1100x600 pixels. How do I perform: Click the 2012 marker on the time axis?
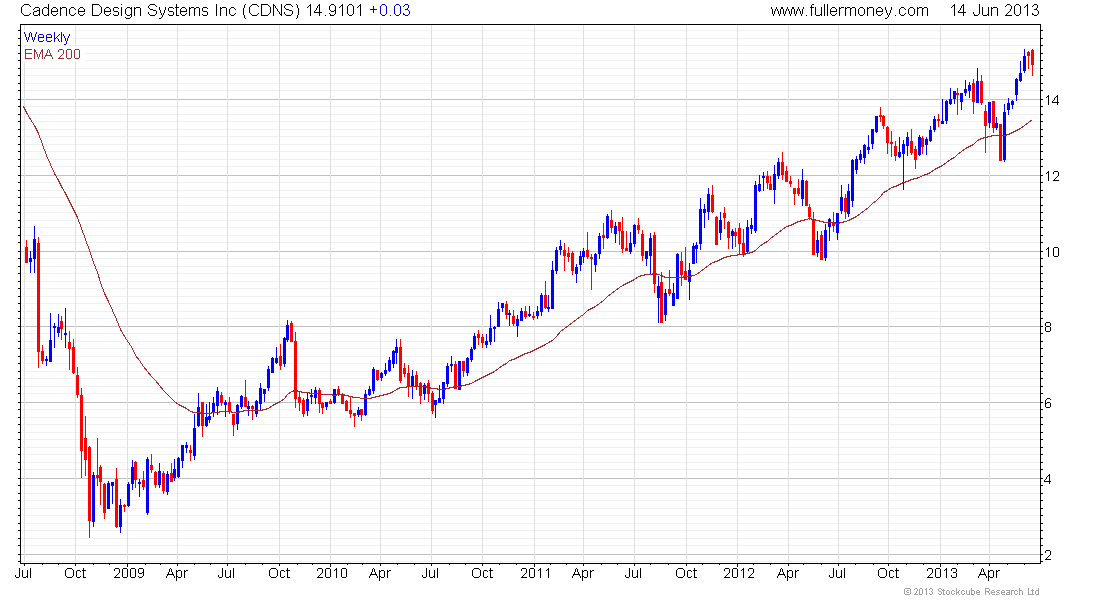coord(738,574)
